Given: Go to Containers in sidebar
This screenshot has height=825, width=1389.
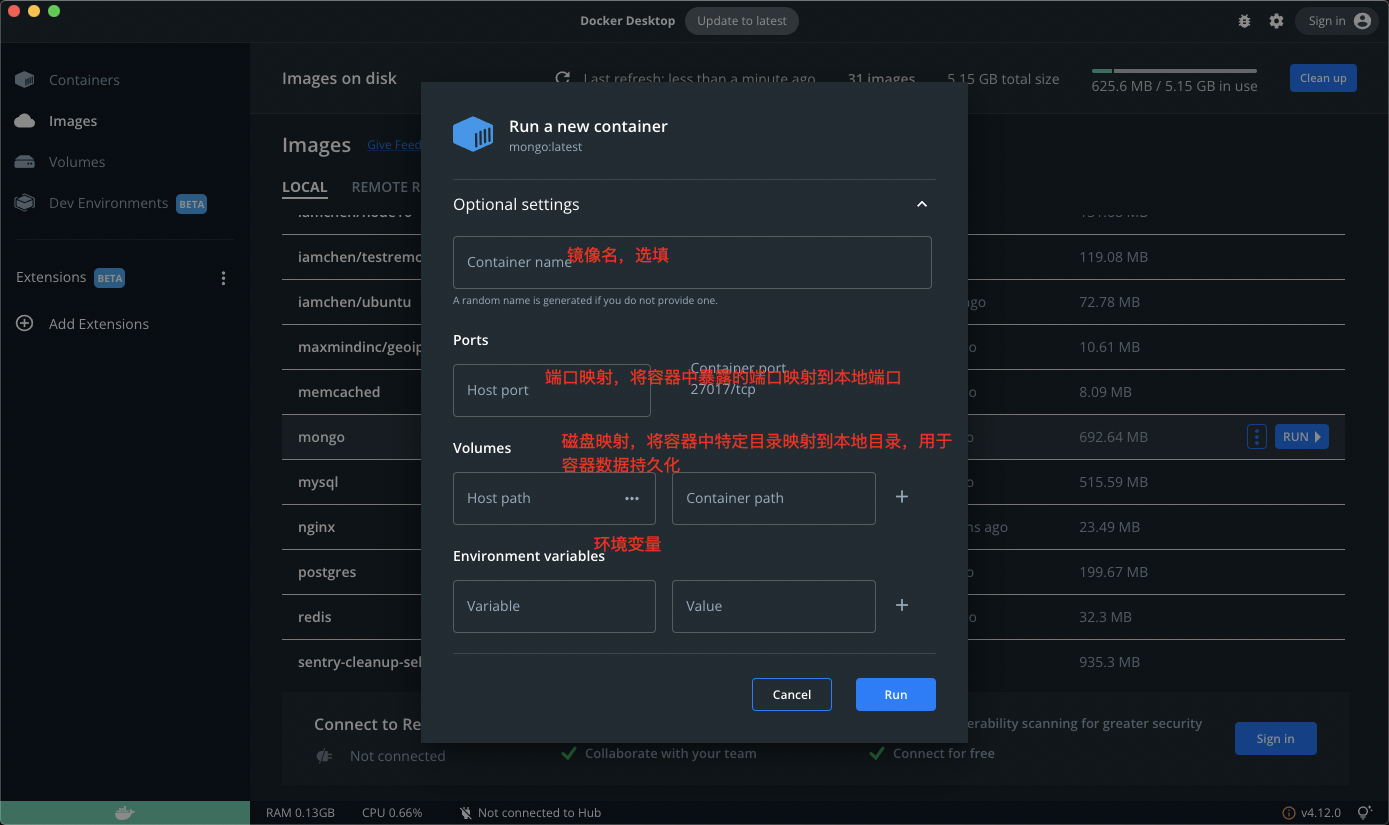Looking at the screenshot, I should click(x=84, y=80).
